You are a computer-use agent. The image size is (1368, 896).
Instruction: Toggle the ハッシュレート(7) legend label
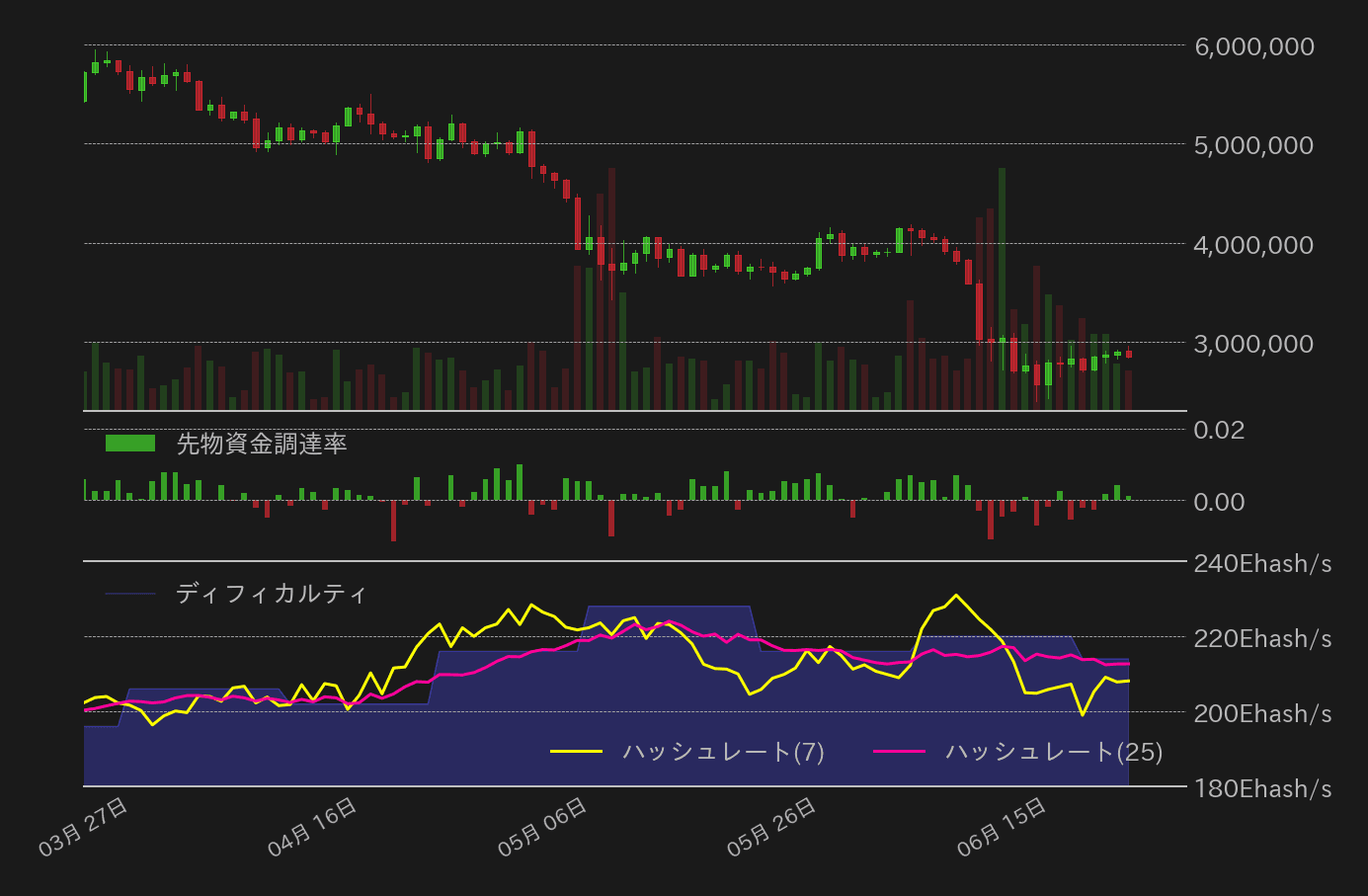(723, 752)
